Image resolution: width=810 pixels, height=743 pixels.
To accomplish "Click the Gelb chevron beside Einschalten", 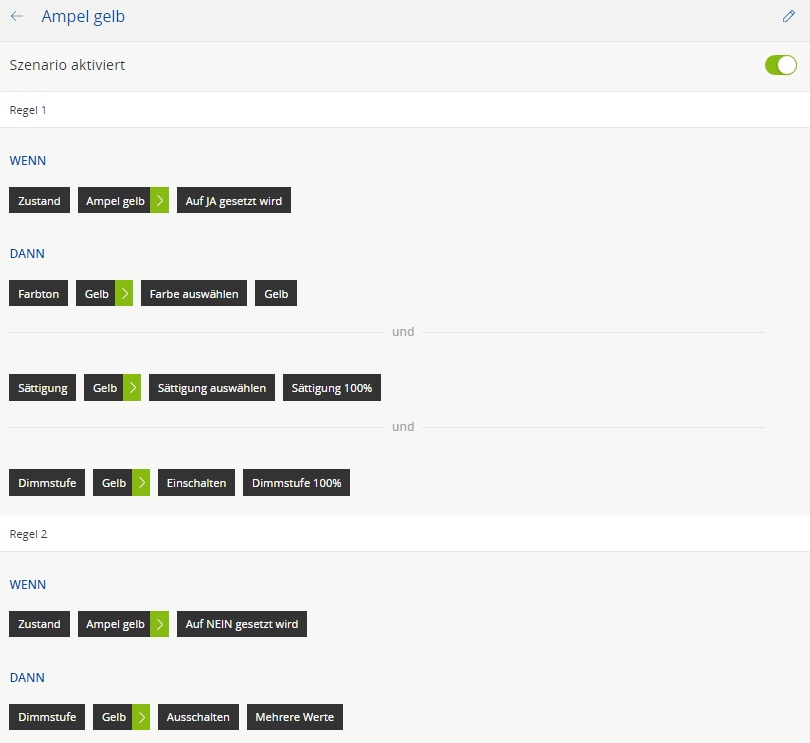I will (x=141, y=483).
